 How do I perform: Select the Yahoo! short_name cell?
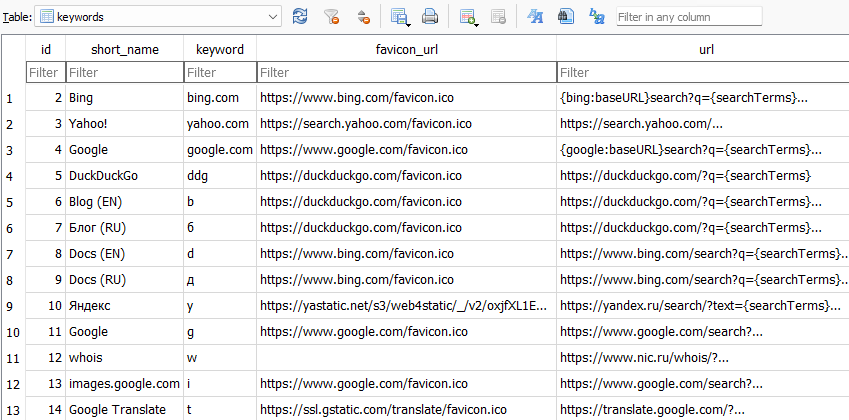tap(125, 124)
